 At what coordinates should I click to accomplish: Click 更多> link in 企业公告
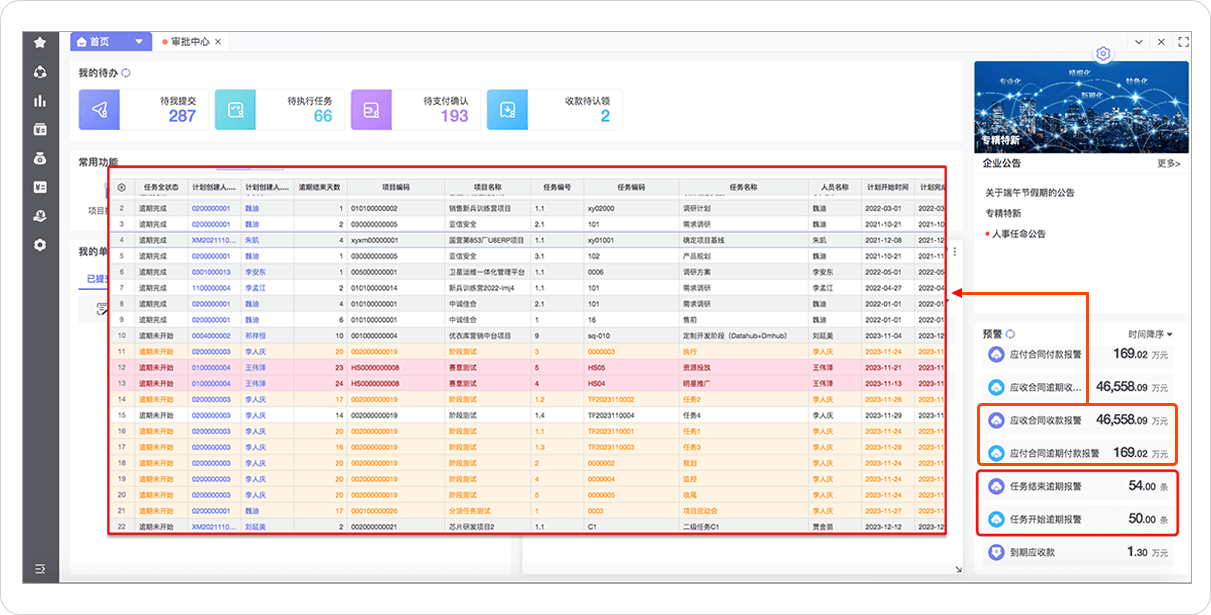click(1168, 163)
